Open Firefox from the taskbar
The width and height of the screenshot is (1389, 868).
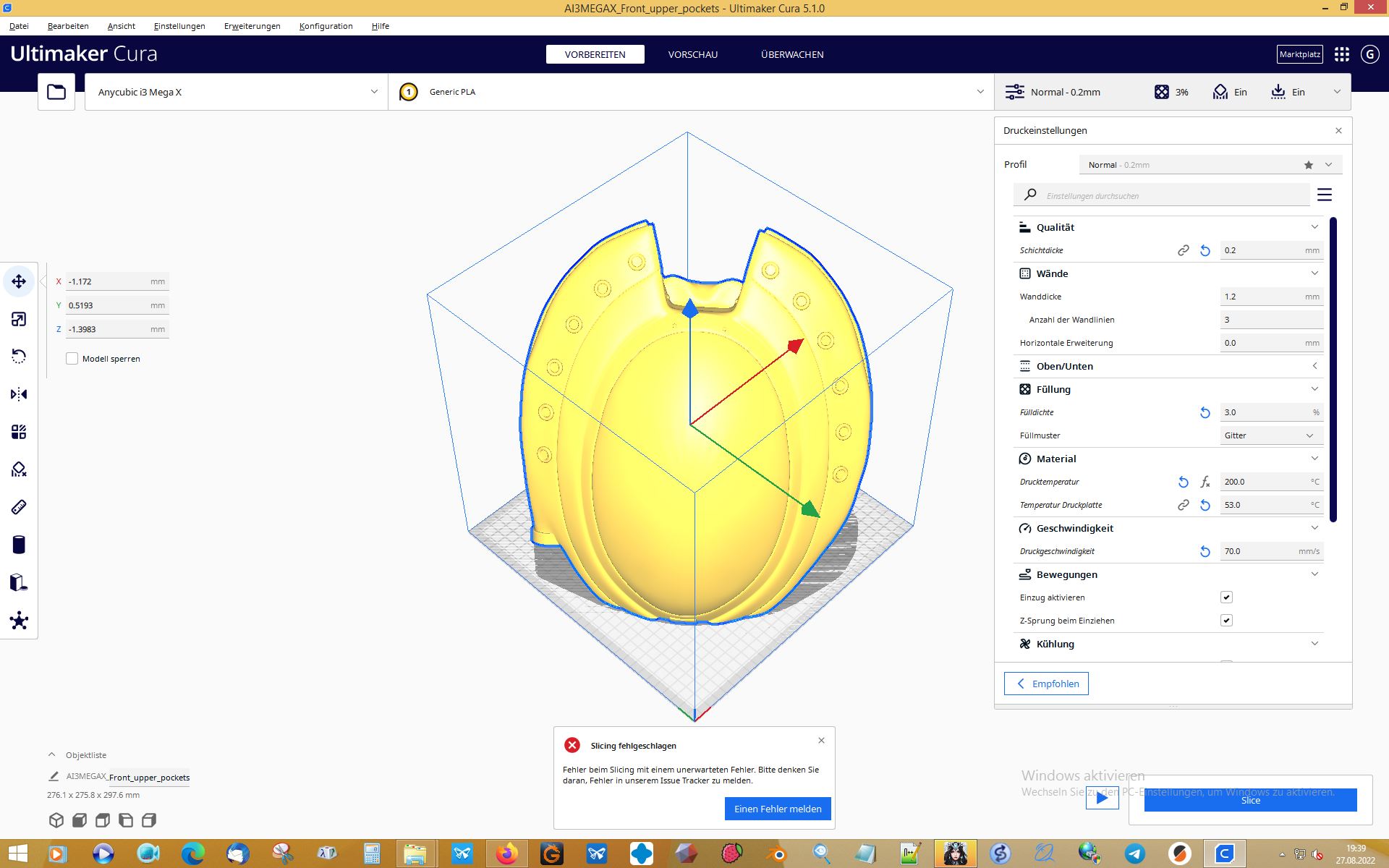pos(506,854)
